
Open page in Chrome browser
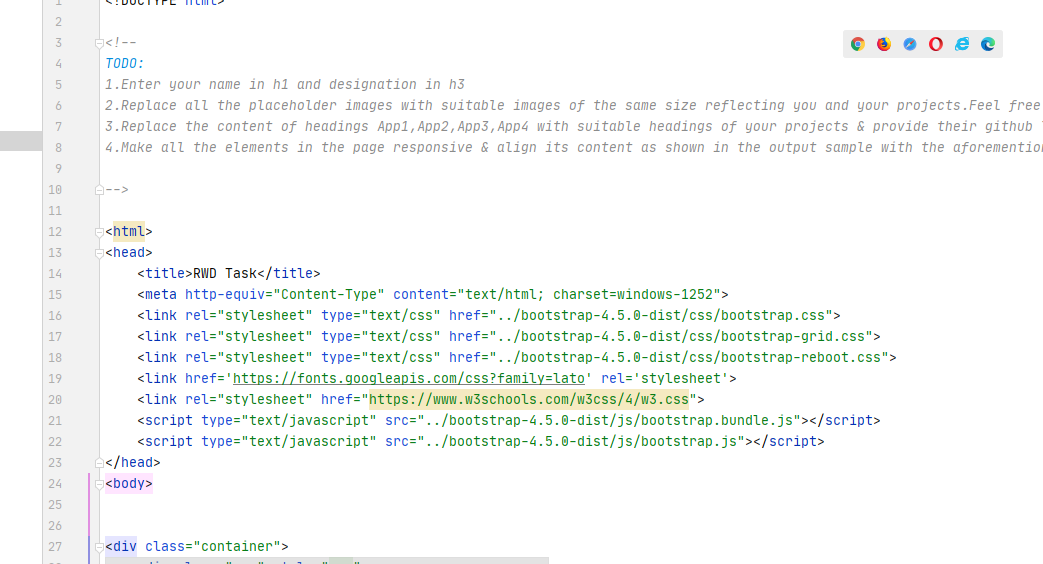(858, 45)
